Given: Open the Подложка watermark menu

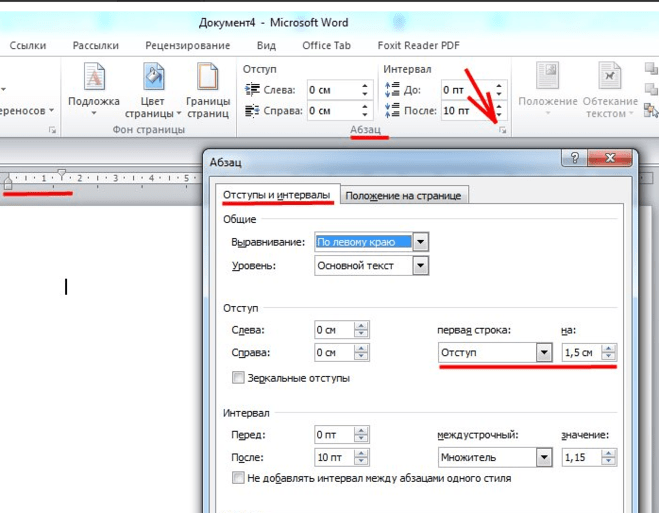Looking at the screenshot, I should 94,89.
